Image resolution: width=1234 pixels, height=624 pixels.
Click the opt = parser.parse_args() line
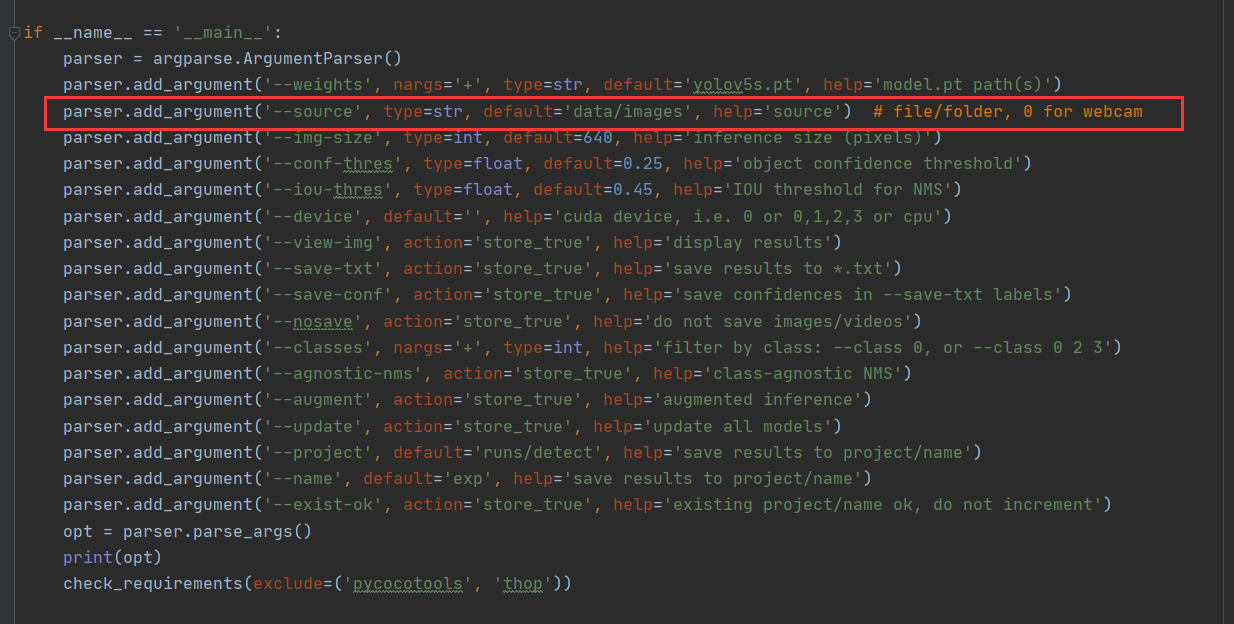[187, 531]
